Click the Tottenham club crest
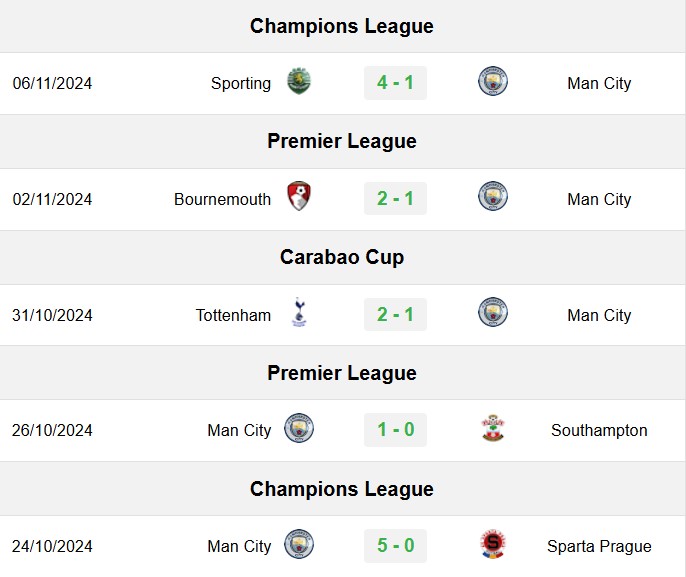The width and height of the screenshot is (686, 577). pyautogui.click(x=299, y=312)
